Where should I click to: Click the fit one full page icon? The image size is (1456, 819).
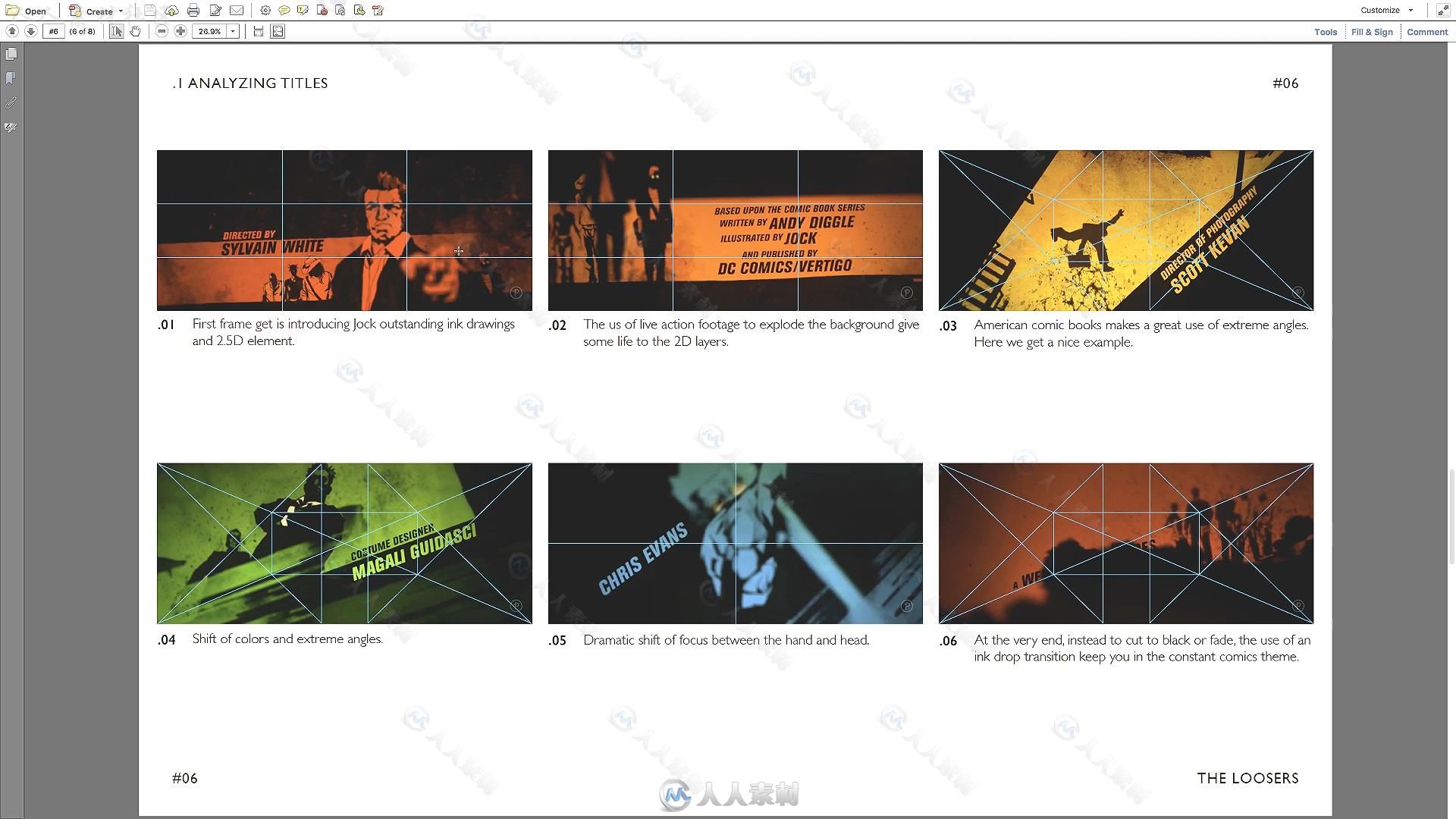pyautogui.click(x=278, y=31)
